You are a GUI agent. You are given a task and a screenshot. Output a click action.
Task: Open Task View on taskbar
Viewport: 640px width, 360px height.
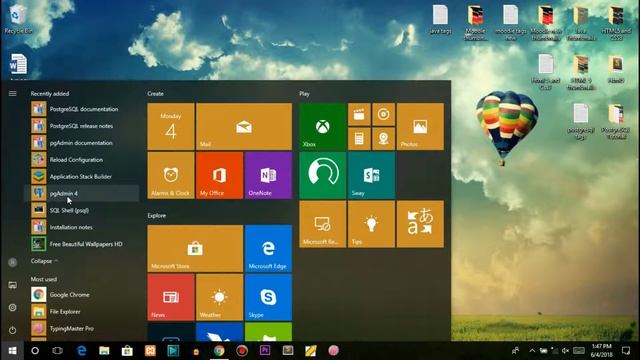[x=58, y=351]
